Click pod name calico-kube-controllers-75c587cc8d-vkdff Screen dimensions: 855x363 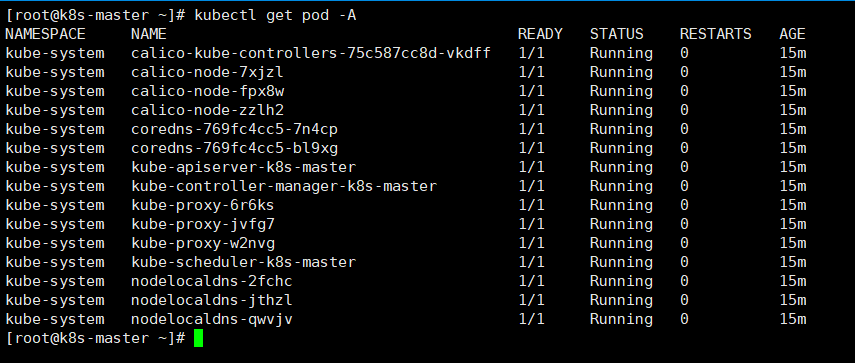(311, 53)
